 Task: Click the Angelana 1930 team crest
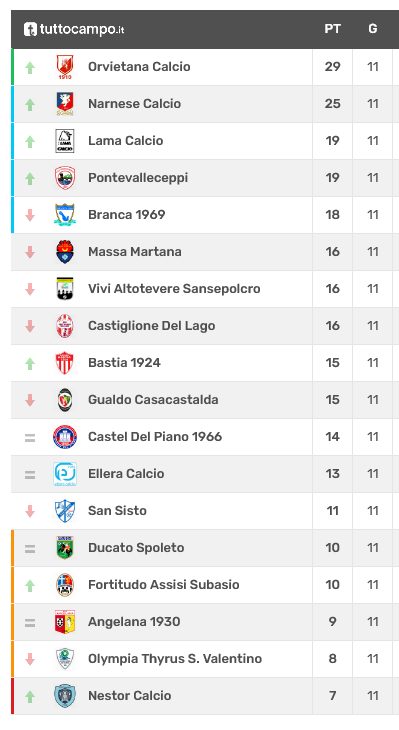point(65,622)
